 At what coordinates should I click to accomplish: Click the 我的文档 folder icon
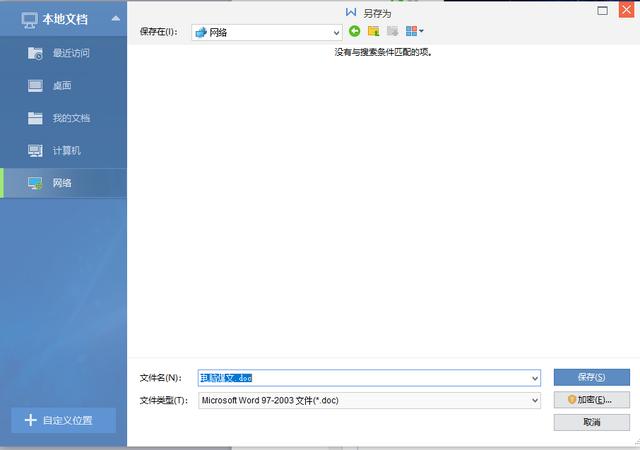35,118
